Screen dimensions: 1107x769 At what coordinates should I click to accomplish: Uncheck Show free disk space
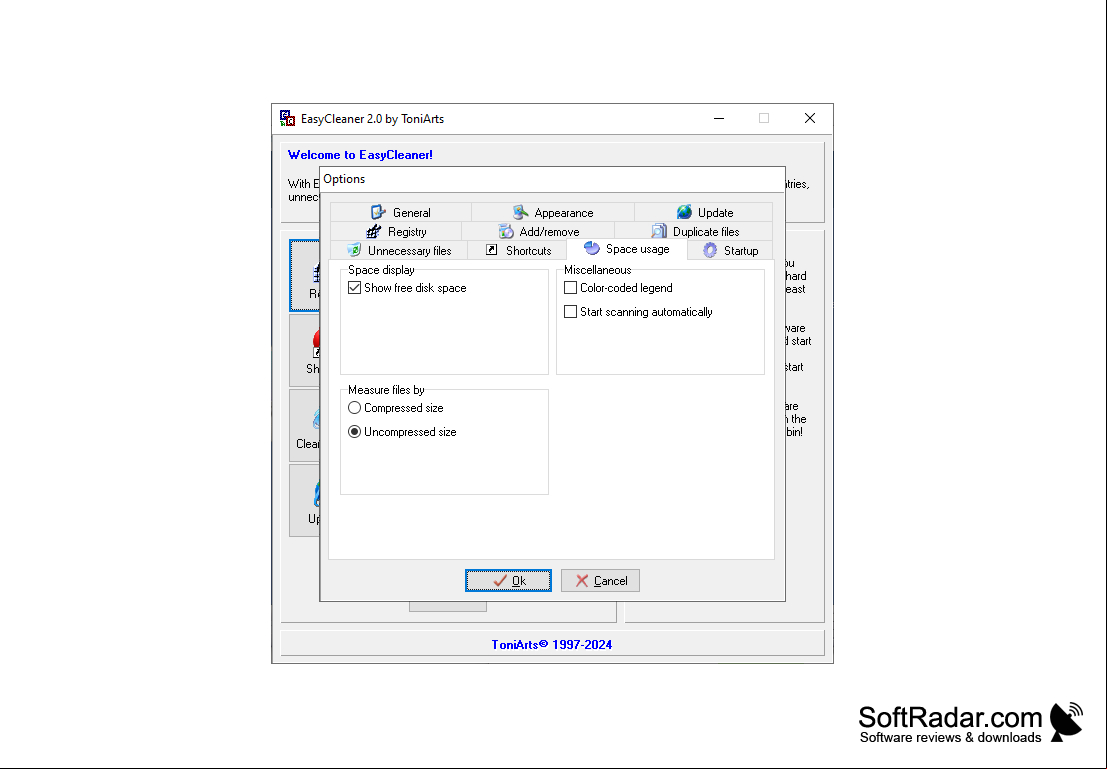pos(354,287)
